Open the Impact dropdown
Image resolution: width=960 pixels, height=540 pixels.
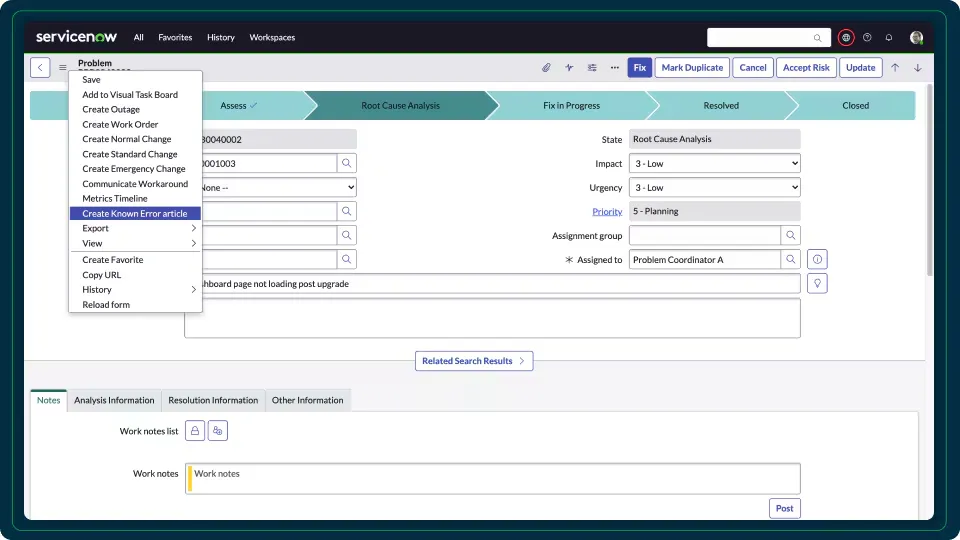pos(714,163)
